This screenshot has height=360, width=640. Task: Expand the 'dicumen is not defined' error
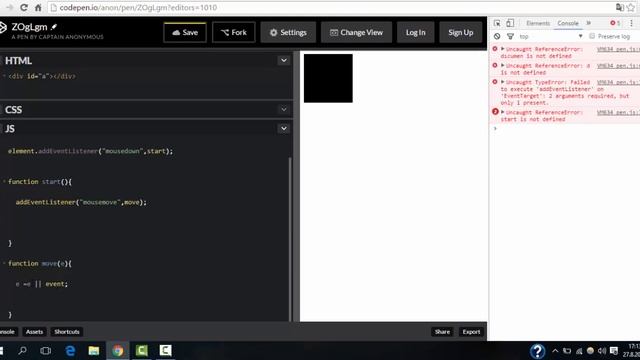point(503,49)
